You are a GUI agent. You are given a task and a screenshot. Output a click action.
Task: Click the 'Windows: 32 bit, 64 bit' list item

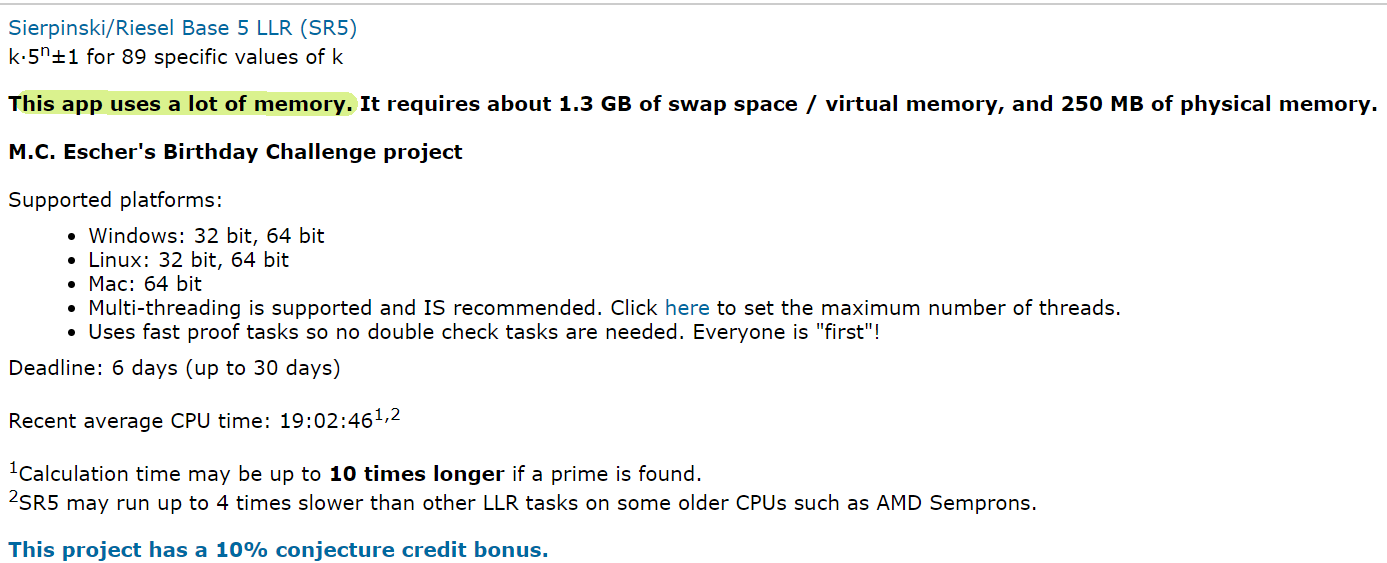point(206,236)
